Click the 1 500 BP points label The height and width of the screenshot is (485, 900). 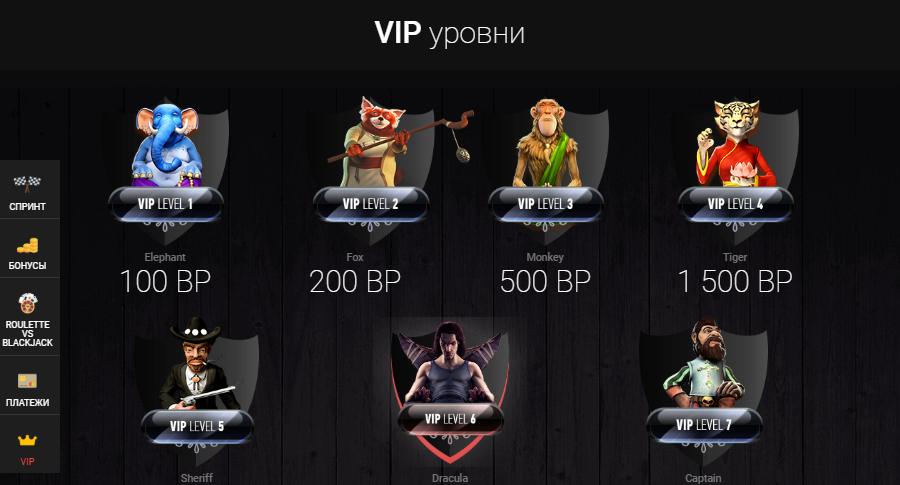pos(735,281)
